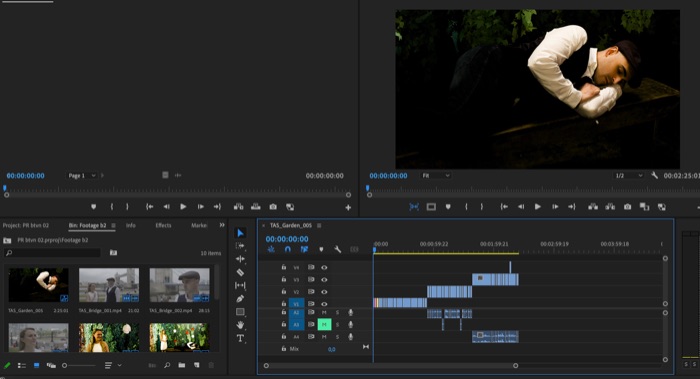Mute the A4 track
This screenshot has width=700, height=379.
pos(324,337)
